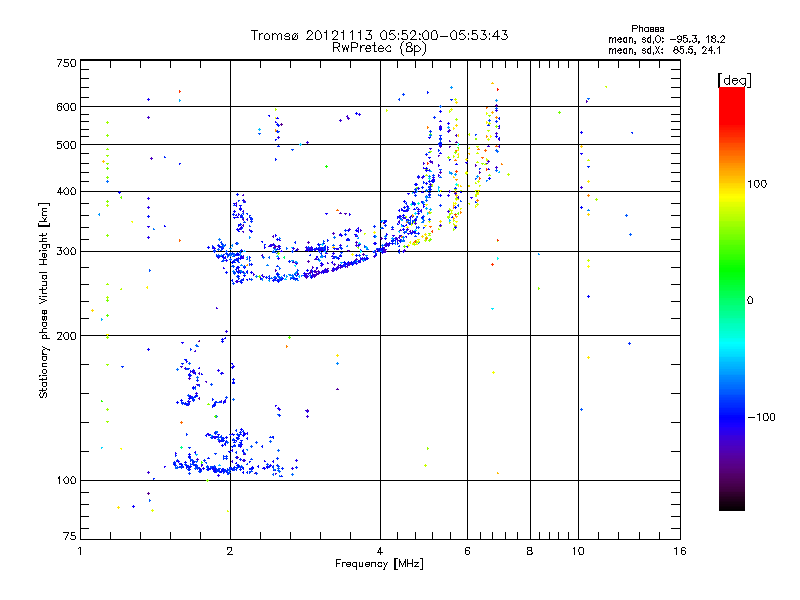This screenshot has height=600, width=800.
Task: Click the "Stationary phase Virtual Height [km]" axis title
Action: click(x=44, y=300)
